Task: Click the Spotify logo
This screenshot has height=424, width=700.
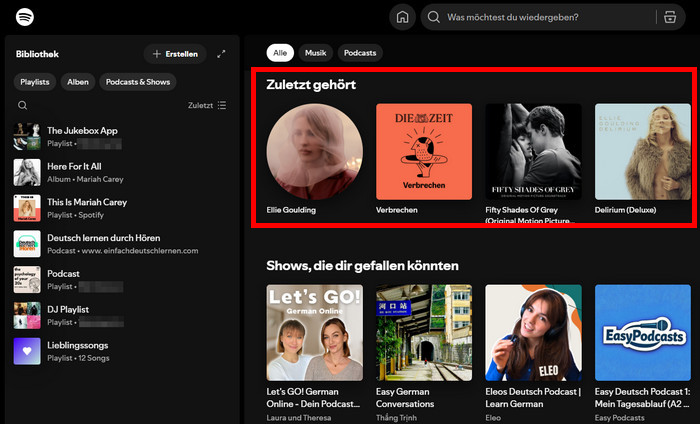Action: click(25, 17)
